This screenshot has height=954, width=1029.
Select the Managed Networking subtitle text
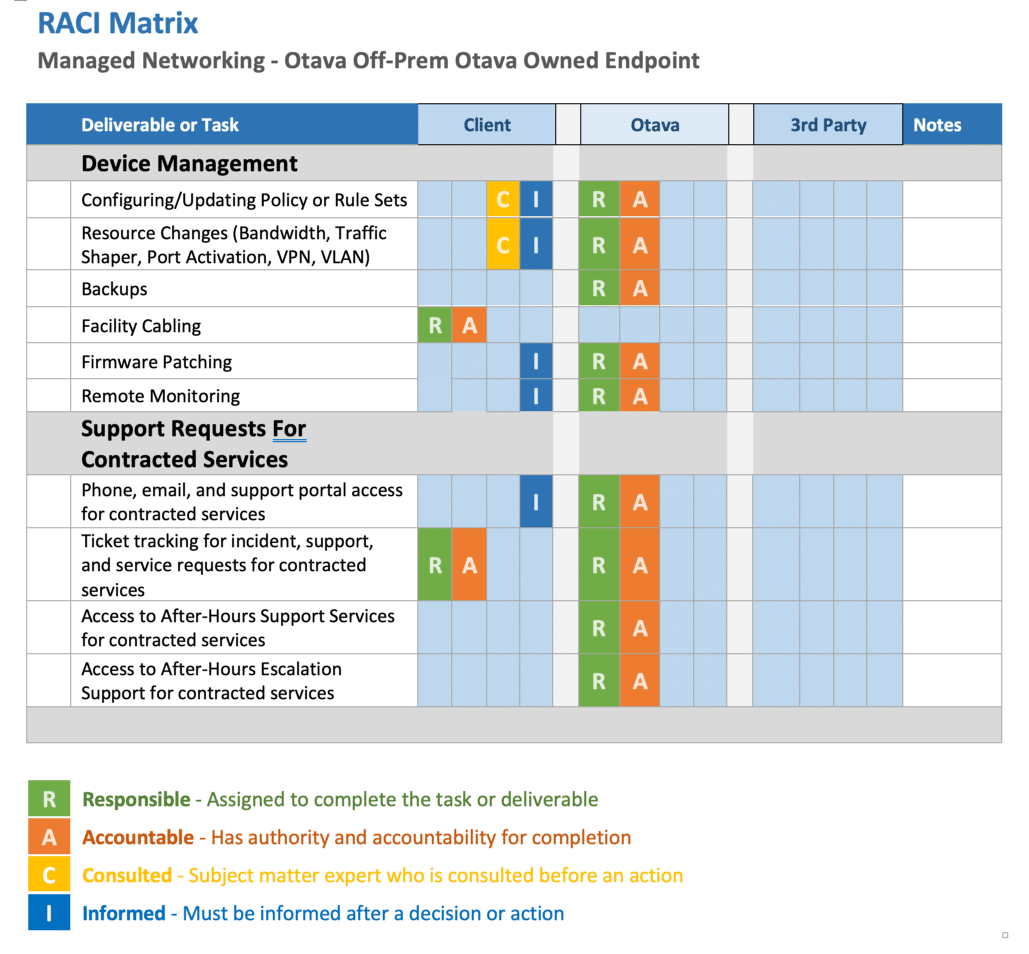(x=368, y=60)
